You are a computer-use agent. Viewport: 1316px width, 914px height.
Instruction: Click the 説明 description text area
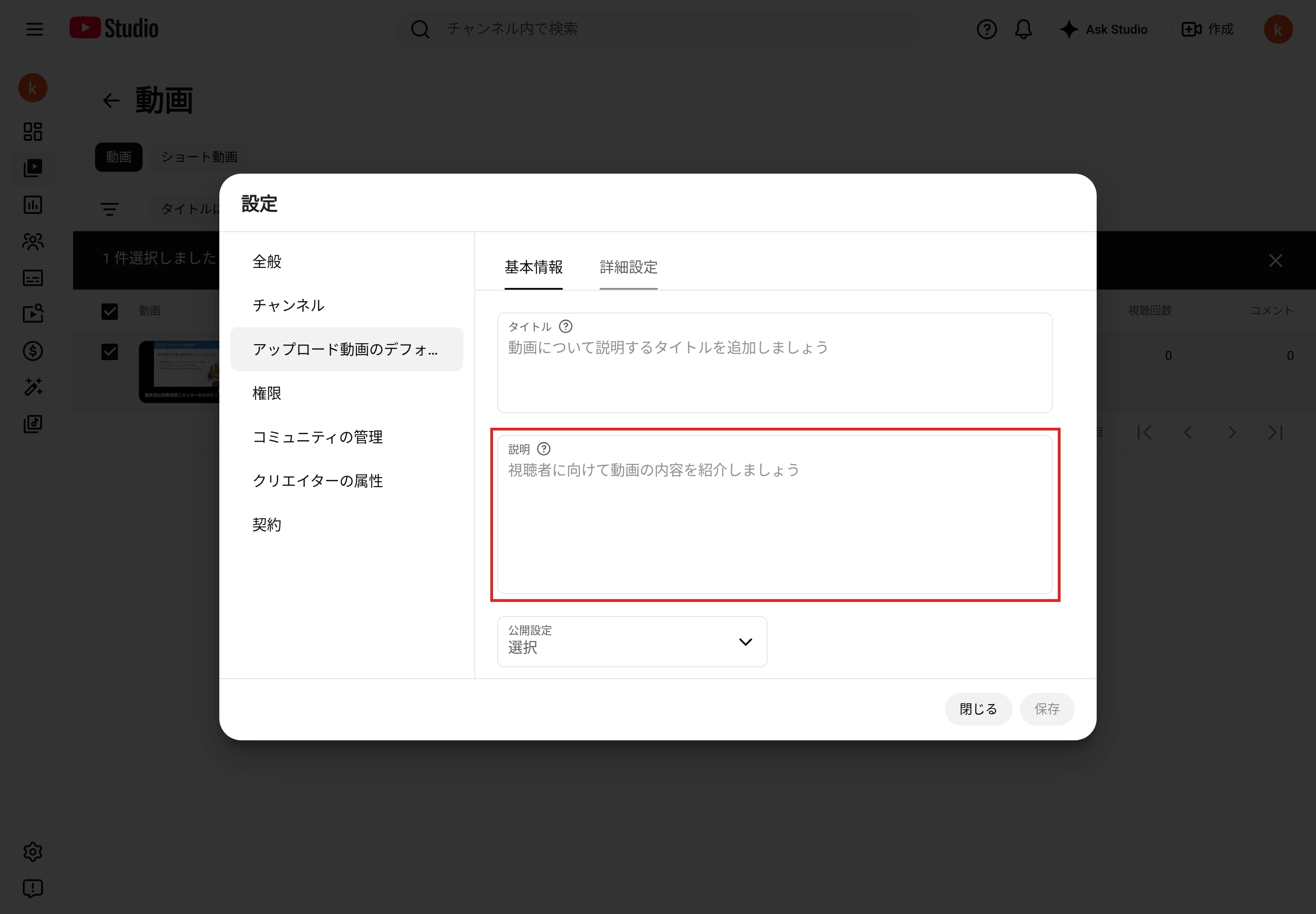tap(774, 514)
